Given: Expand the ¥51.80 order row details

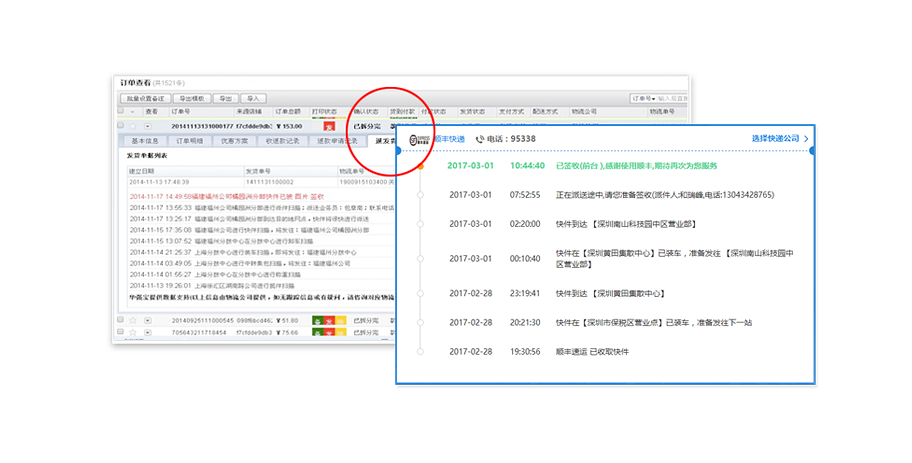Looking at the screenshot, I should click(x=148, y=320).
